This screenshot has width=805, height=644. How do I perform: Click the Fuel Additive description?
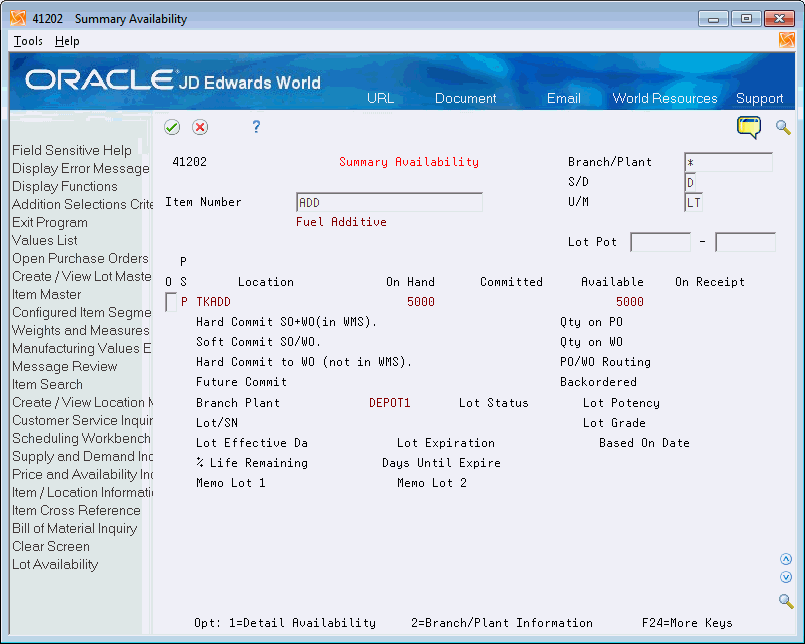341,222
